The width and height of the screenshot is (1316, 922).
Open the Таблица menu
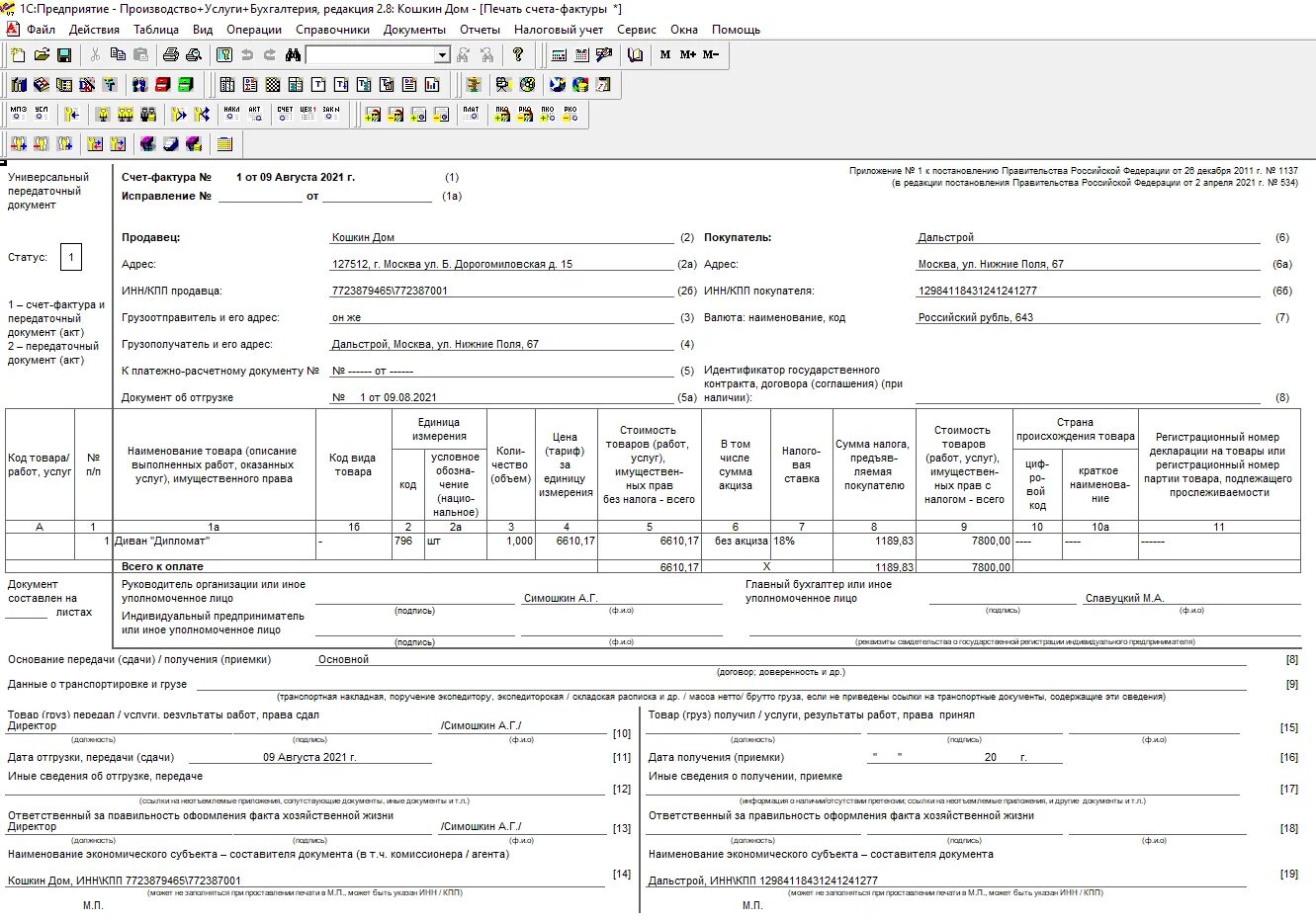pos(156,30)
